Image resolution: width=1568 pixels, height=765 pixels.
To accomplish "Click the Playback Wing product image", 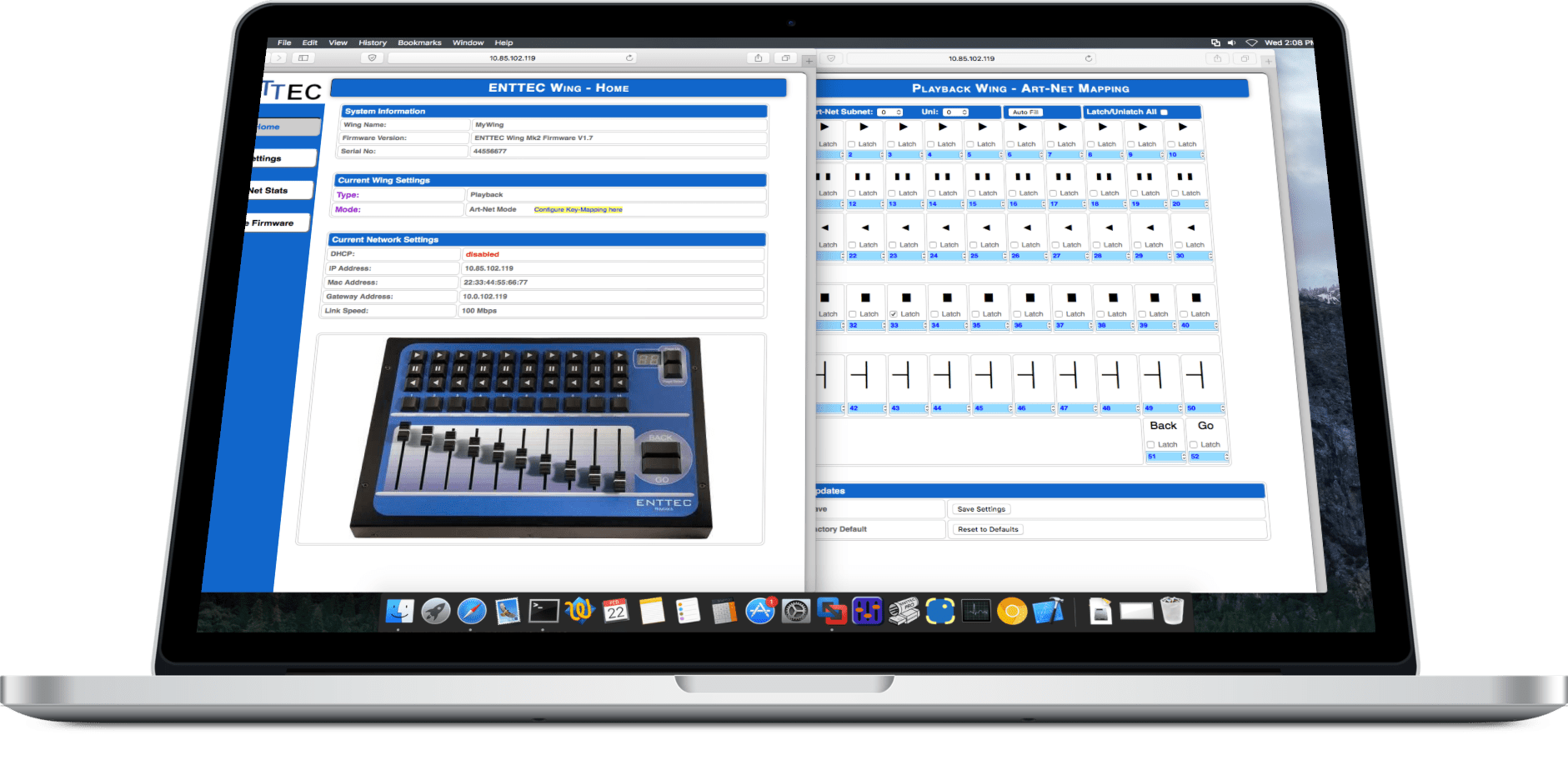I will click(532, 438).
